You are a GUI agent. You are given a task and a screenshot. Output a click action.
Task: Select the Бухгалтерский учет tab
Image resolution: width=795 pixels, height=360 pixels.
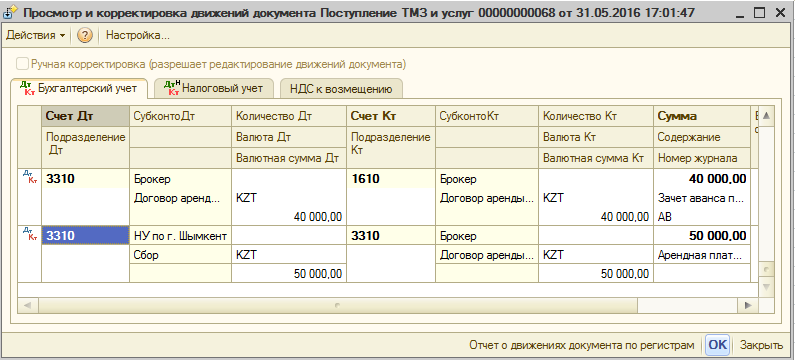pyautogui.click(x=79, y=88)
